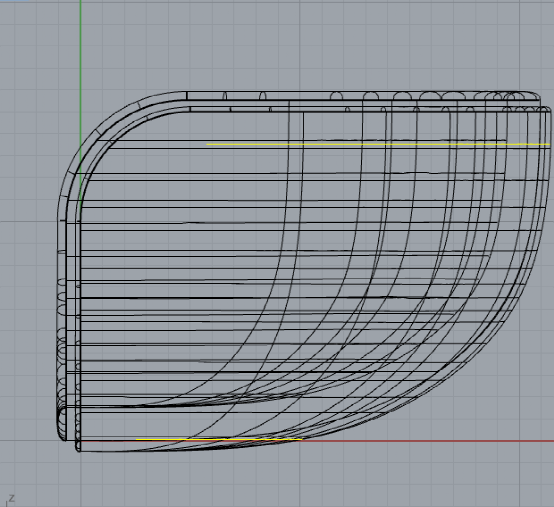
Task: Click the Z label of the world axes icon
Action: coord(12,498)
